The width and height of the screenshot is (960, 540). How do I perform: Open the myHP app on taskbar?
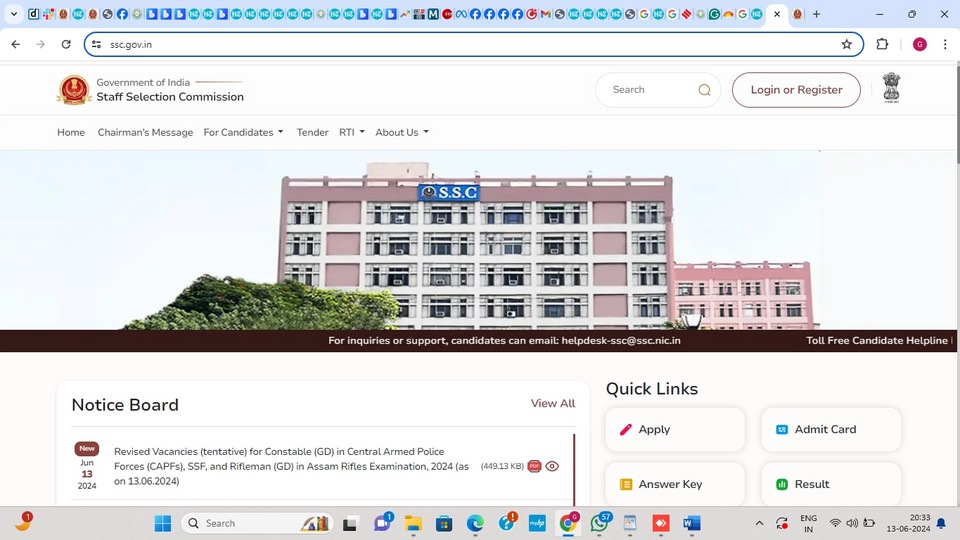click(x=537, y=523)
